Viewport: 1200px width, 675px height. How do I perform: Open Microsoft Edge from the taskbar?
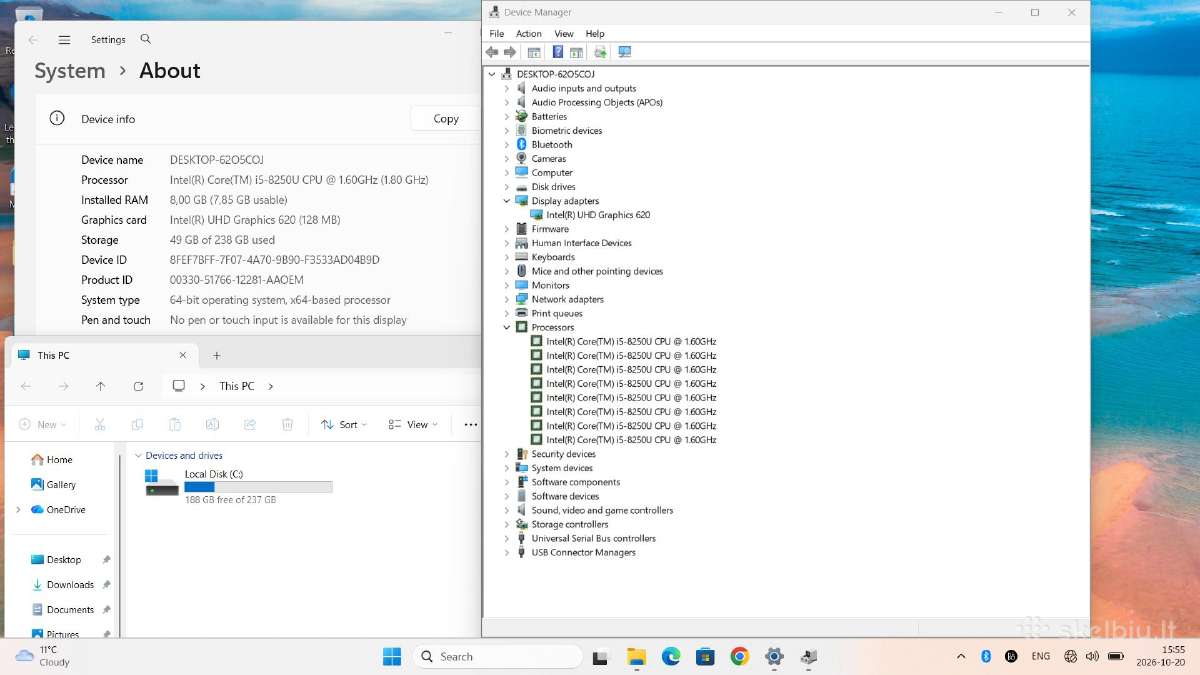click(x=671, y=656)
